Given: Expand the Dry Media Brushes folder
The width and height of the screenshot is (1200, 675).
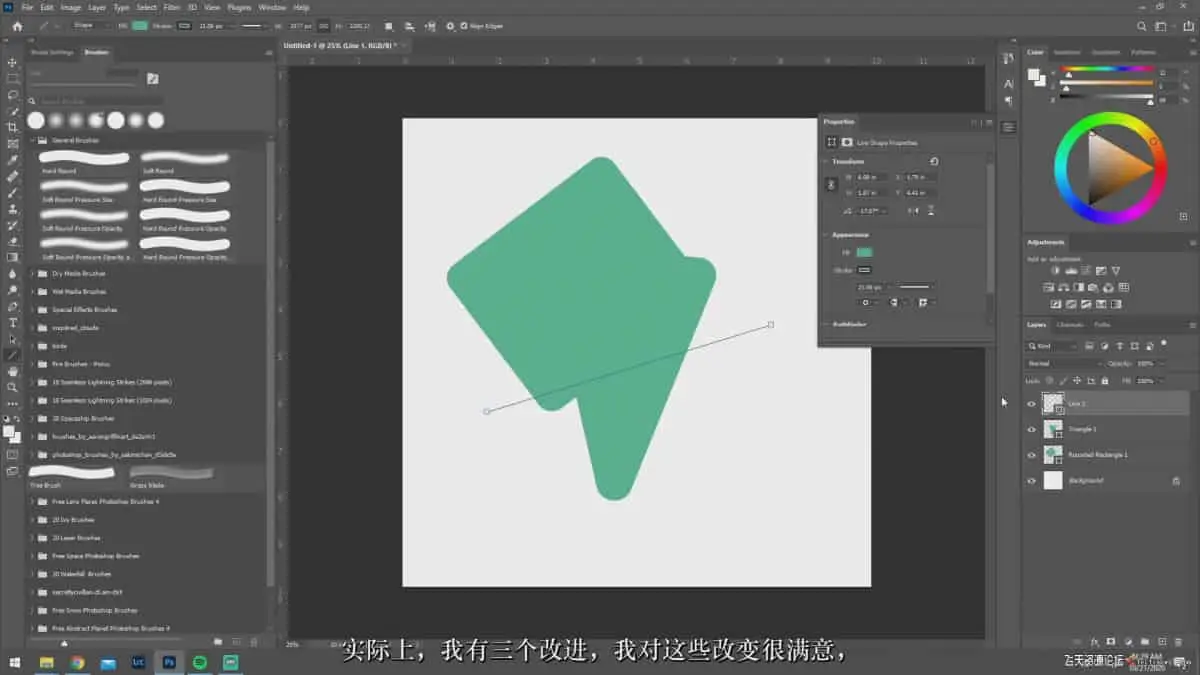Looking at the screenshot, I should click(x=32, y=273).
